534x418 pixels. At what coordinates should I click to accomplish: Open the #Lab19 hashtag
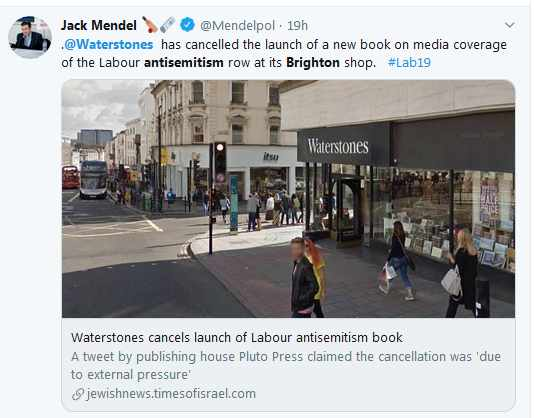coord(409,63)
